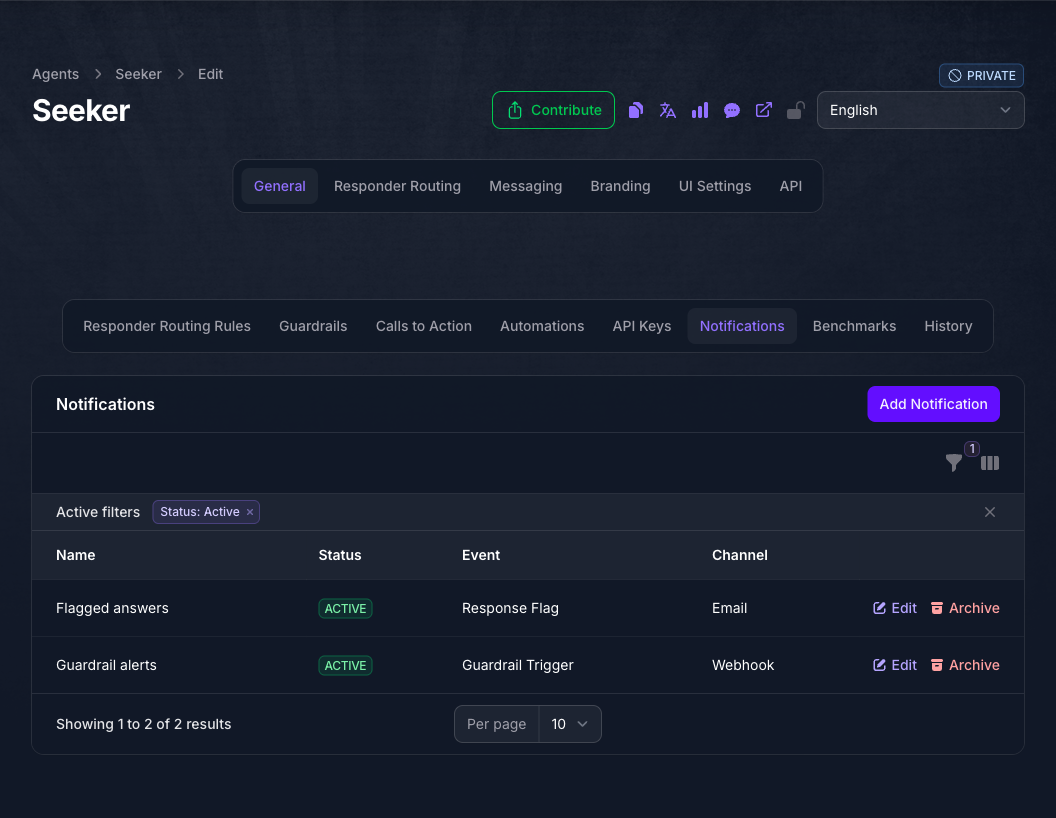Image resolution: width=1056 pixels, height=818 pixels.
Task: Click the Edit breadcrumb item
Action: point(210,75)
